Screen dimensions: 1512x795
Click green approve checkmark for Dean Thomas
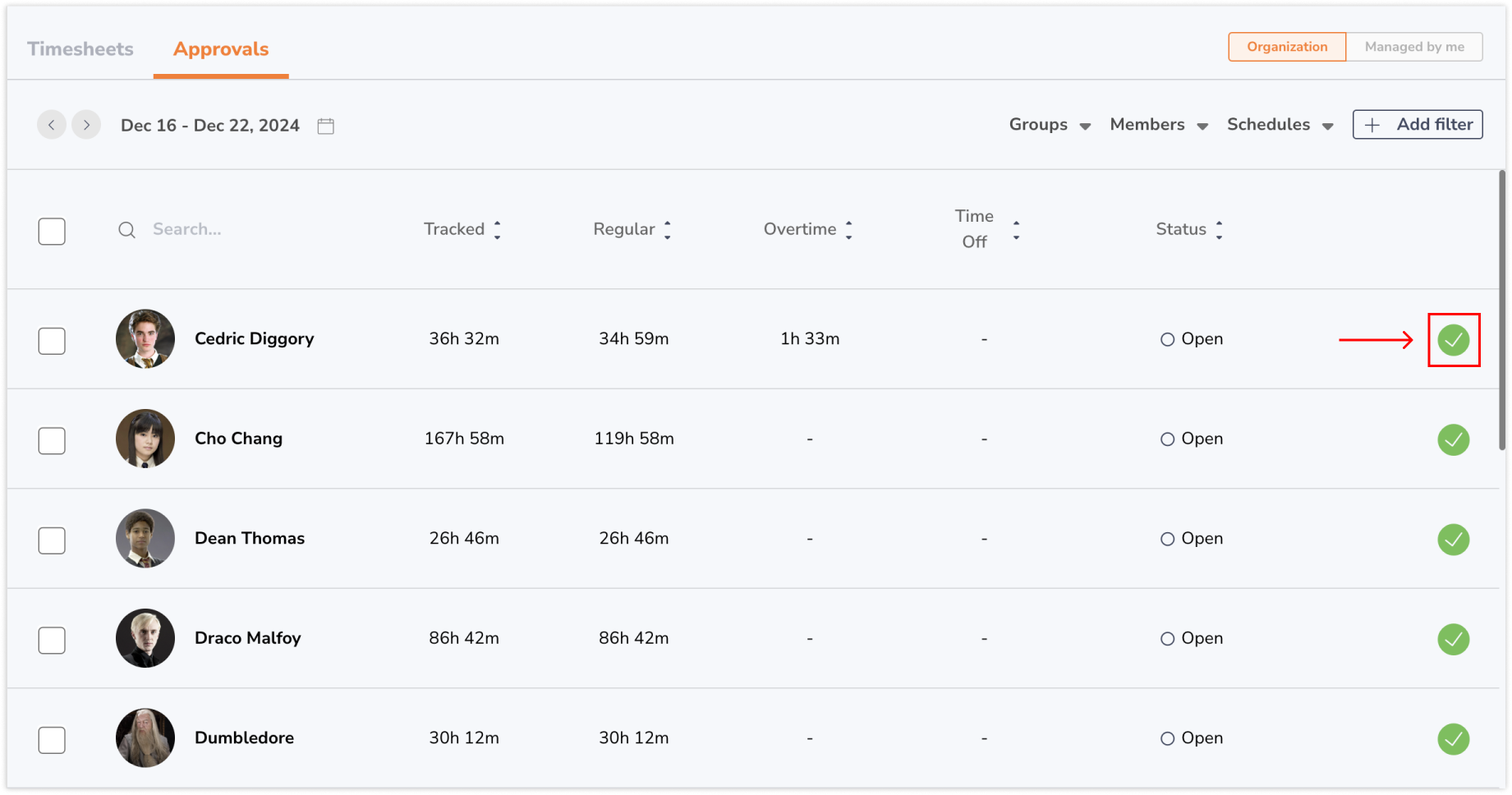click(x=1453, y=540)
